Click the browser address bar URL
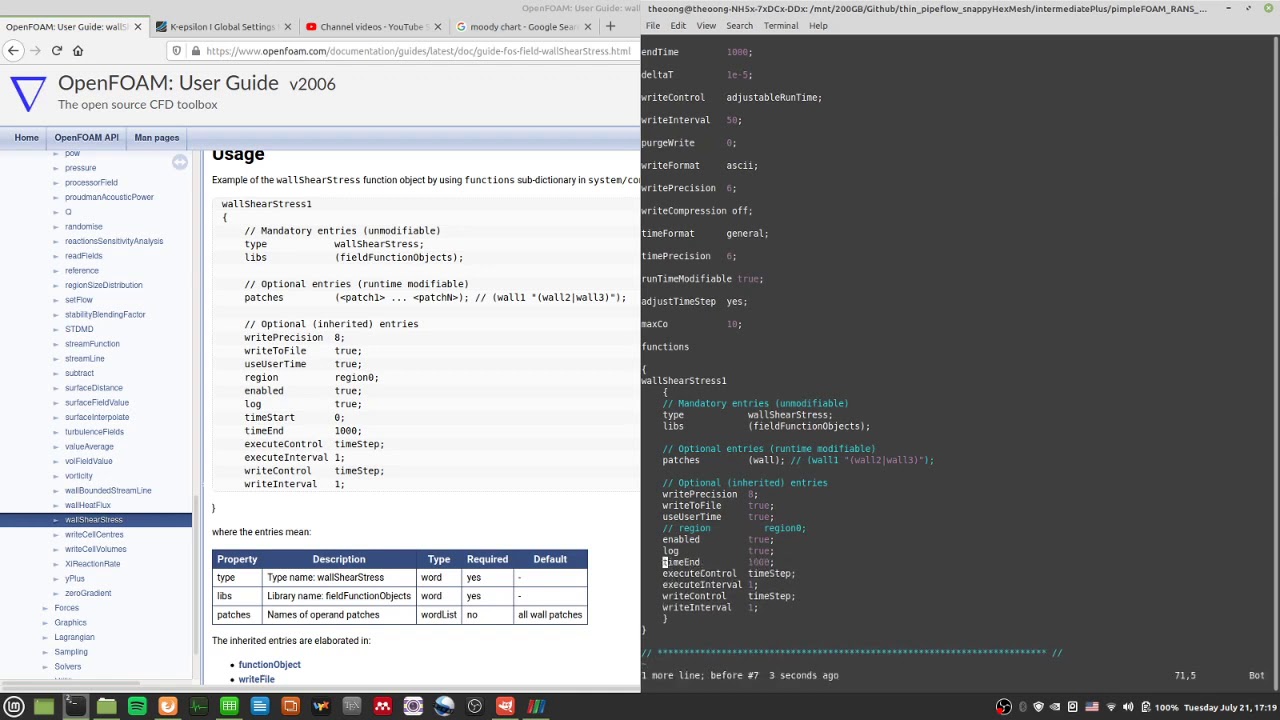 coord(417,51)
